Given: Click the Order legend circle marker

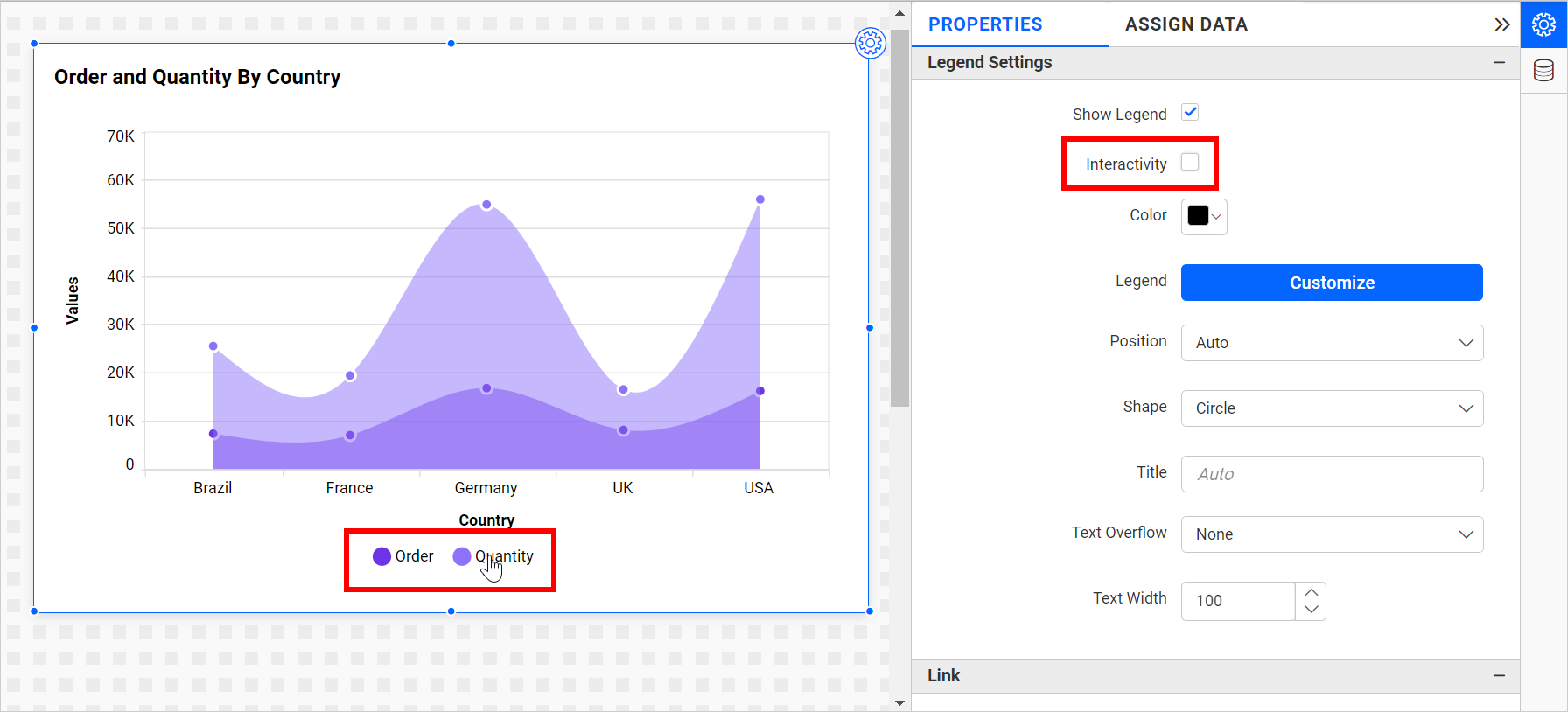Looking at the screenshot, I should [381, 556].
